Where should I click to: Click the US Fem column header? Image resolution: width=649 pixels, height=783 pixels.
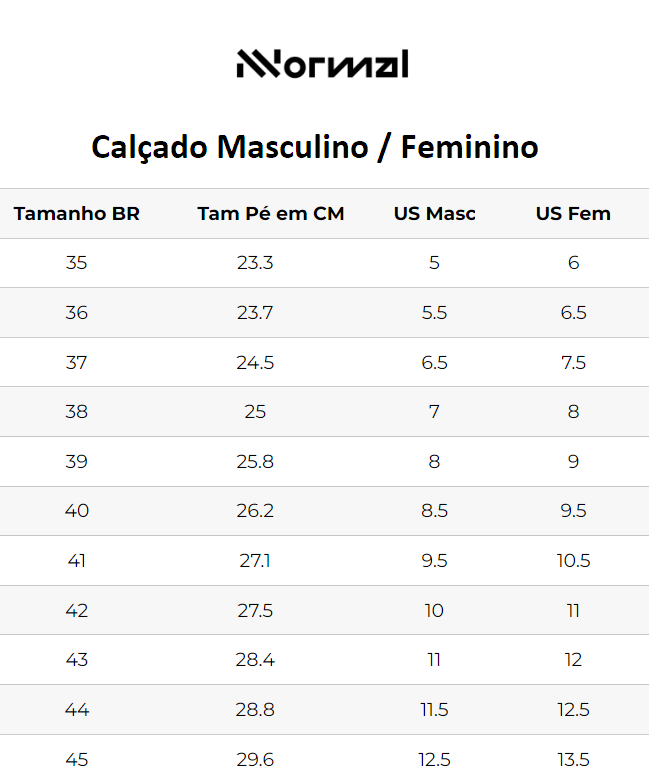(x=573, y=213)
